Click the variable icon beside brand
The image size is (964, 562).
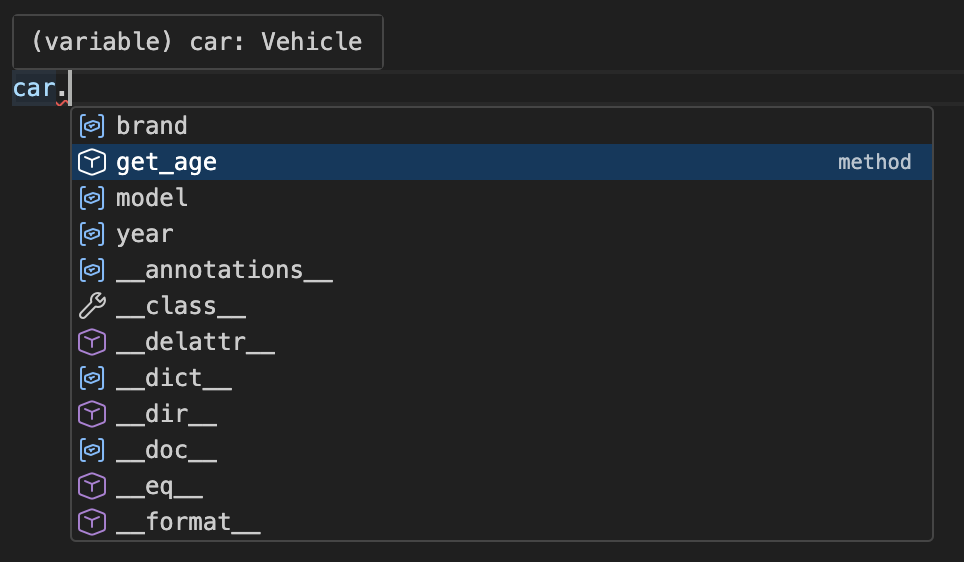pos(92,126)
